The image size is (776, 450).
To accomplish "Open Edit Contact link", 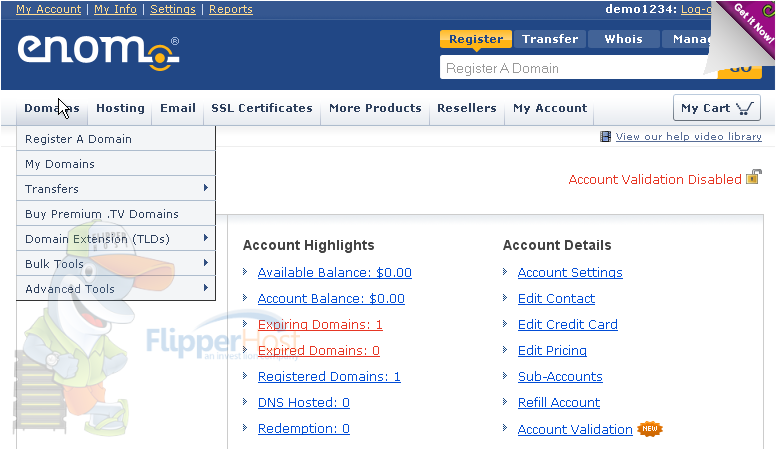I will tap(556, 299).
